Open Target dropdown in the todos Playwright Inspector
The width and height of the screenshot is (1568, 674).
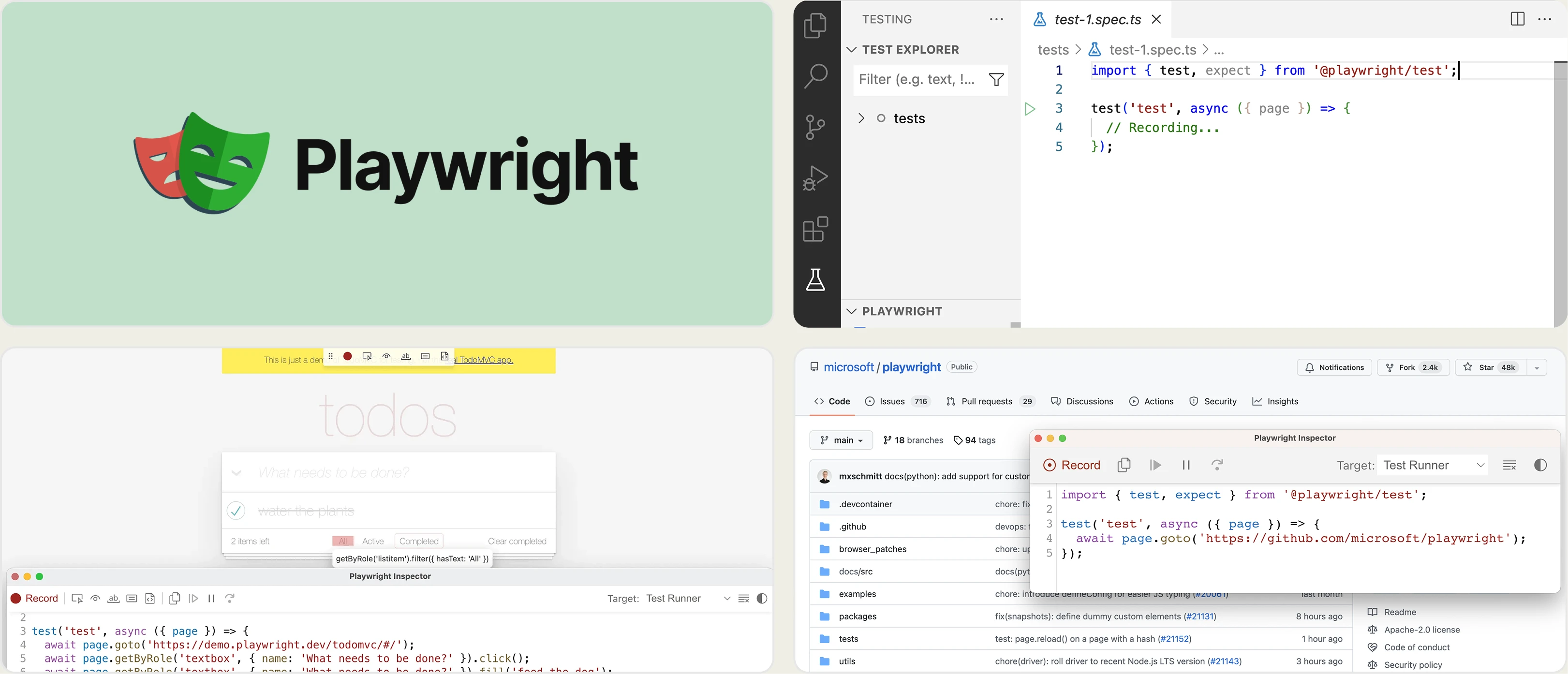(x=688, y=599)
